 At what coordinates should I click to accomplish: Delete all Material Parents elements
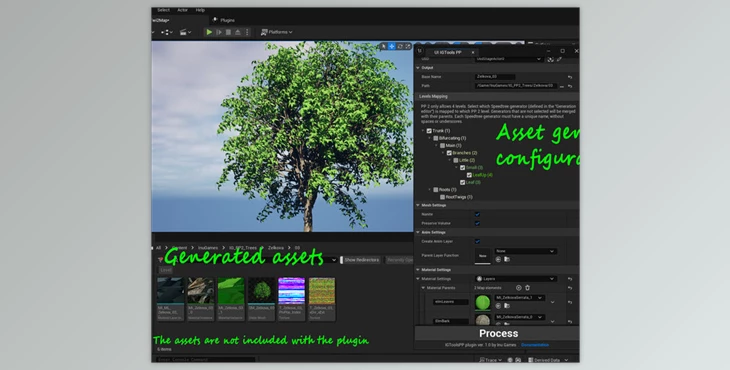pyautogui.click(x=527, y=288)
